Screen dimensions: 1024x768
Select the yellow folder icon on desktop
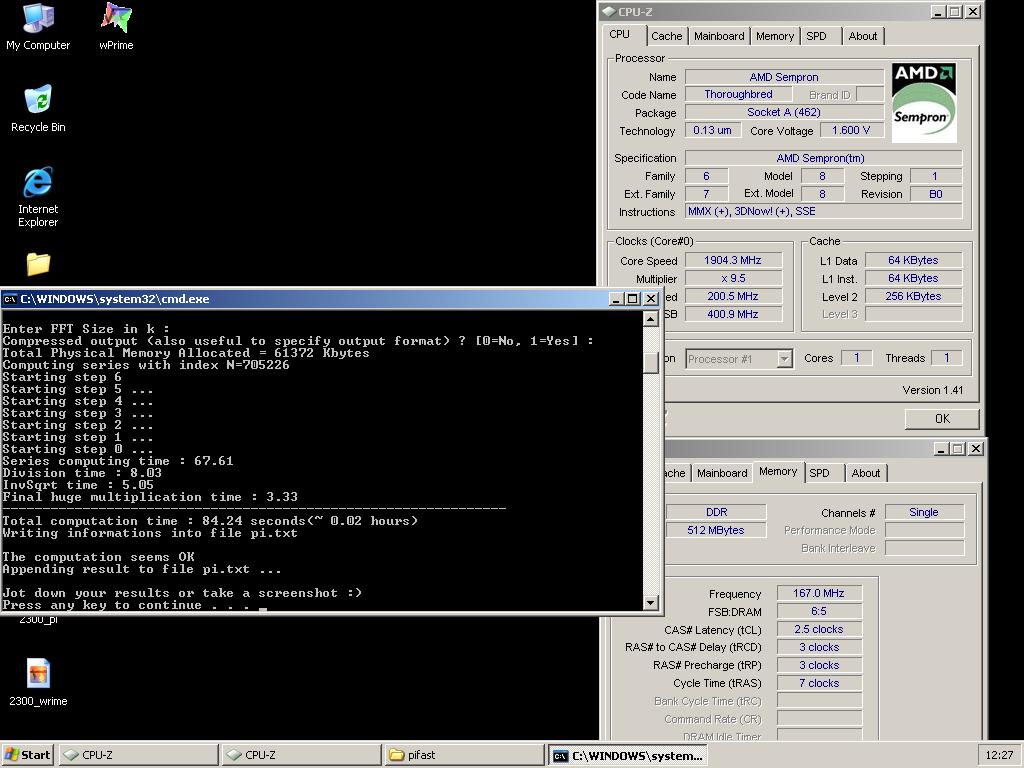tap(39, 264)
